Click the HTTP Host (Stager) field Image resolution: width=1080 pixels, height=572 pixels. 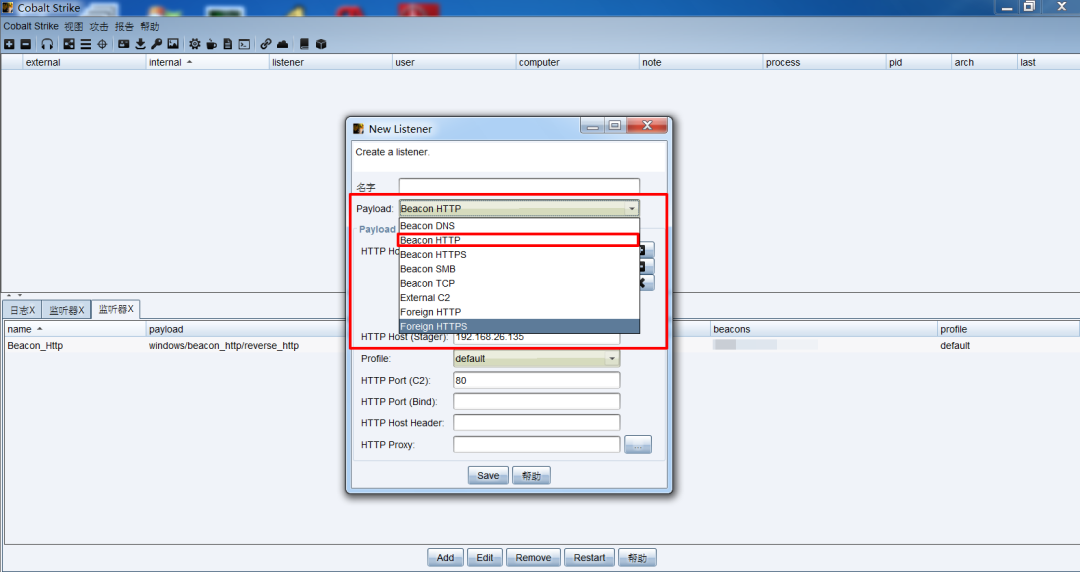[x=537, y=338]
